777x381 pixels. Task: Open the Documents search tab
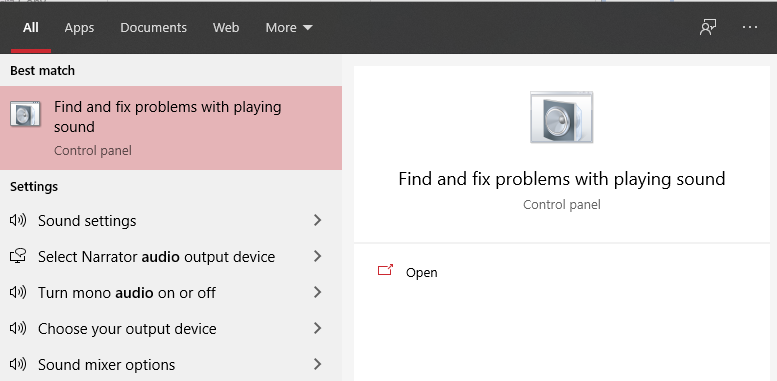coord(154,28)
